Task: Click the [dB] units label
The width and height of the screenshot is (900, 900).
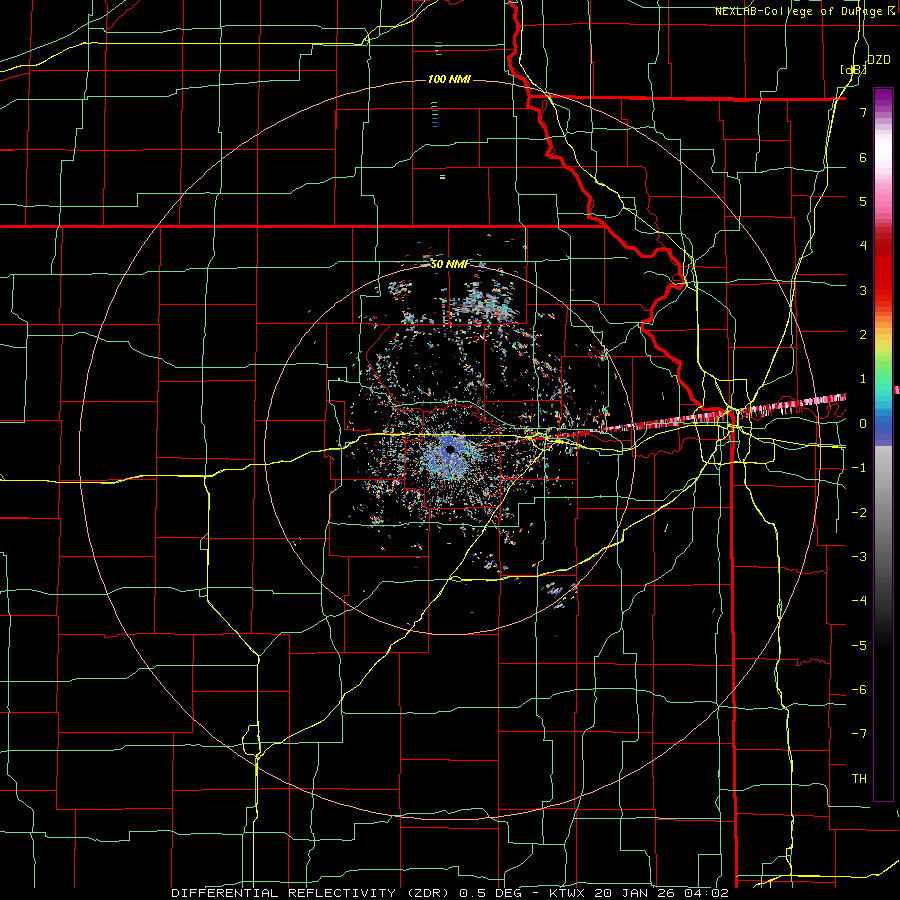Action: (x=853, y=69)
